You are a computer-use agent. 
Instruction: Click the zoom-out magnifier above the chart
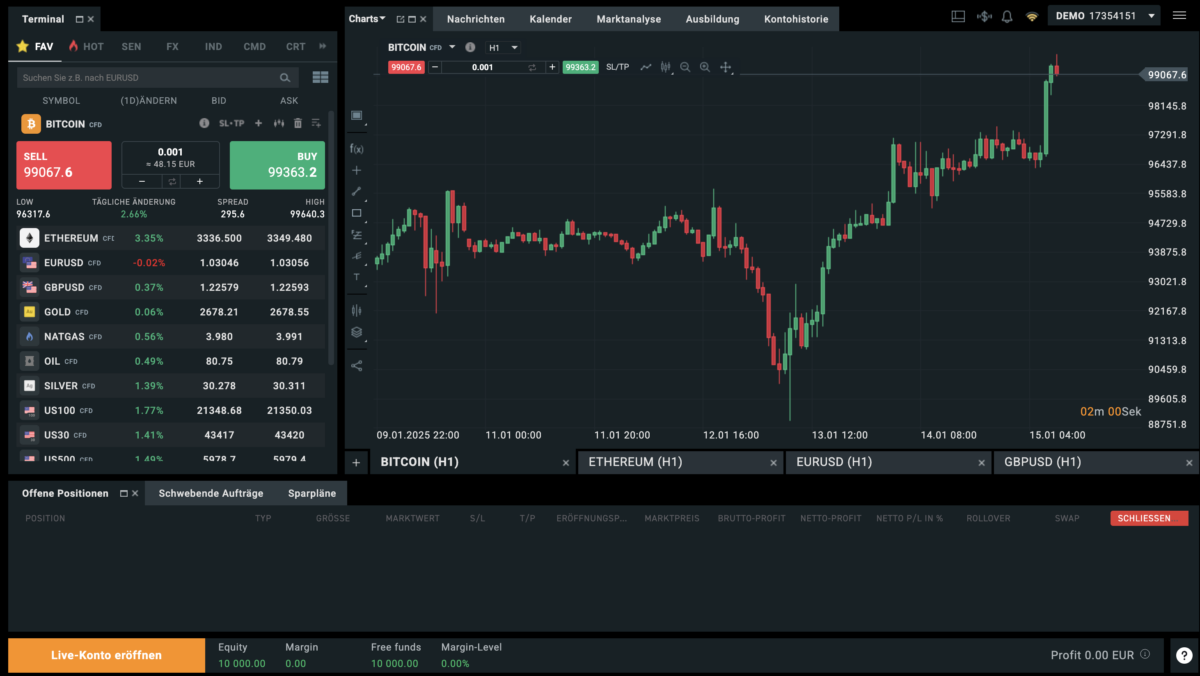click(685, 67)
